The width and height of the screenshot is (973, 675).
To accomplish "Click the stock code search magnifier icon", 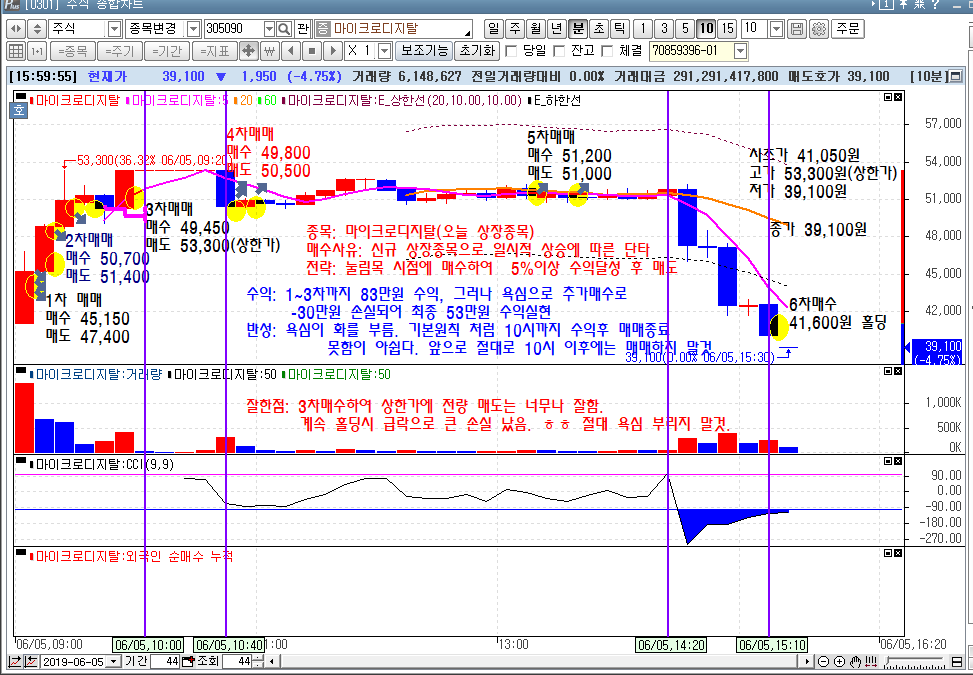I will coord(284,29).
